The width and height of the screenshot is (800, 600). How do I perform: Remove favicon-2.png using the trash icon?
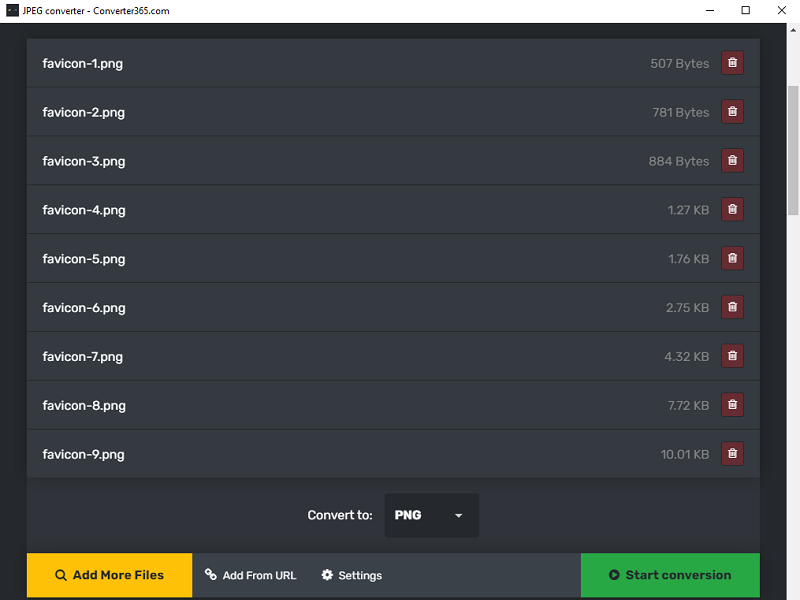point(732,112)
